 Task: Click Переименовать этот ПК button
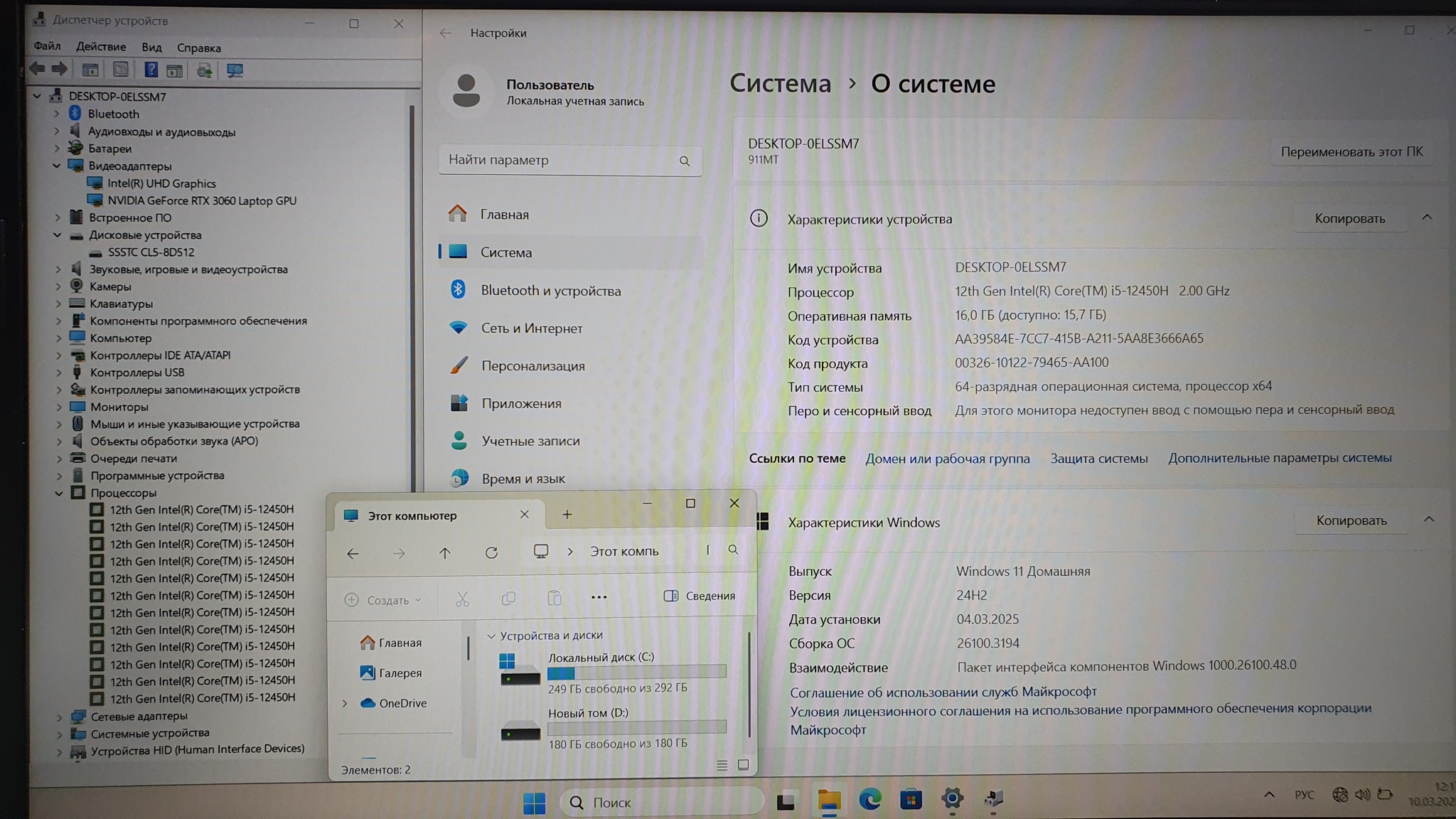pos(1351,151)
